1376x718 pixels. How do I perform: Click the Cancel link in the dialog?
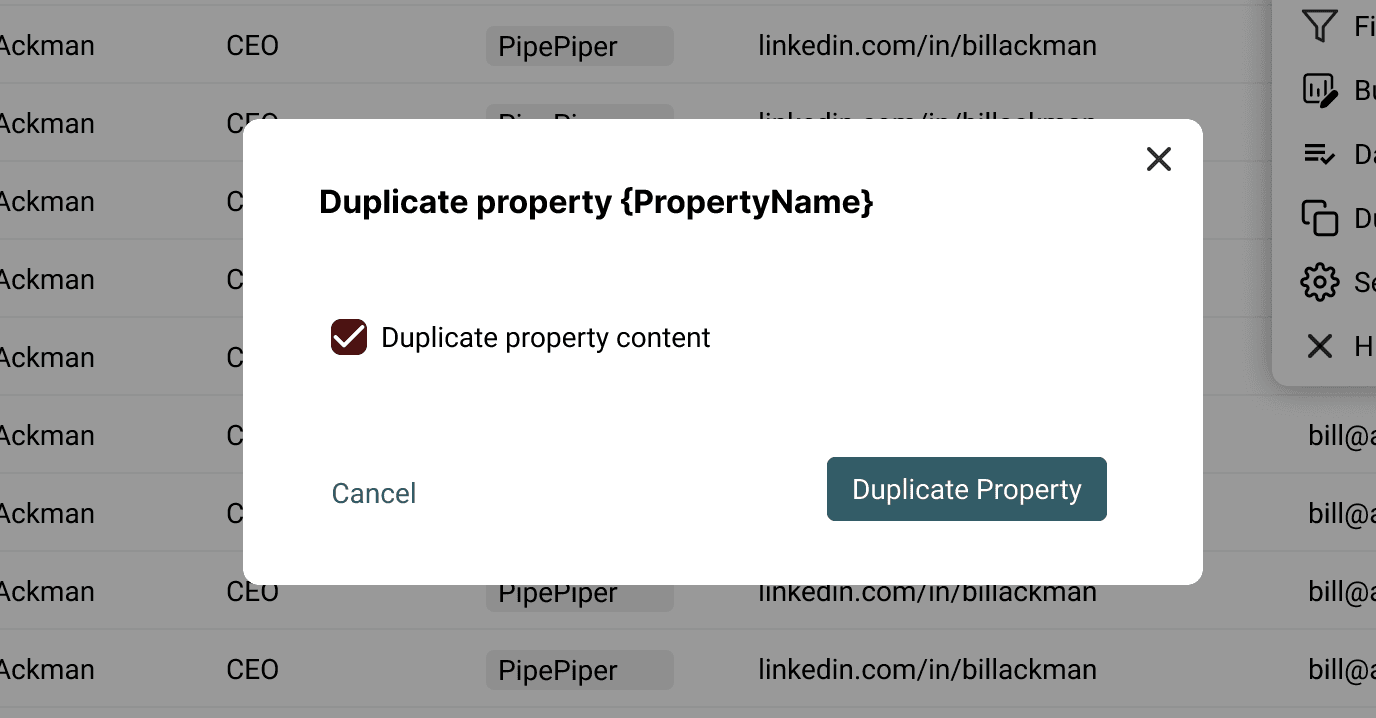pyautogui.click(x=373, y=493)
